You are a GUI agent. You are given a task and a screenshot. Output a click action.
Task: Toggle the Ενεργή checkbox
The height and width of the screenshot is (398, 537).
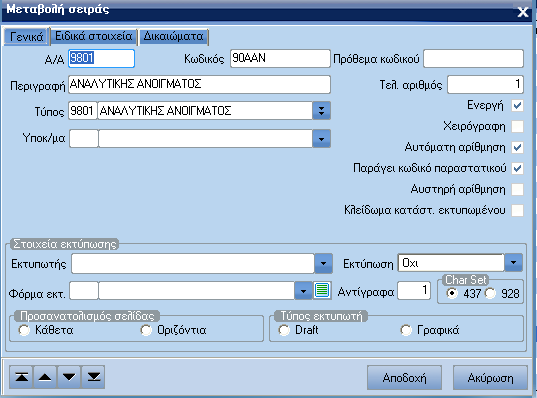[x=517, y=105]
